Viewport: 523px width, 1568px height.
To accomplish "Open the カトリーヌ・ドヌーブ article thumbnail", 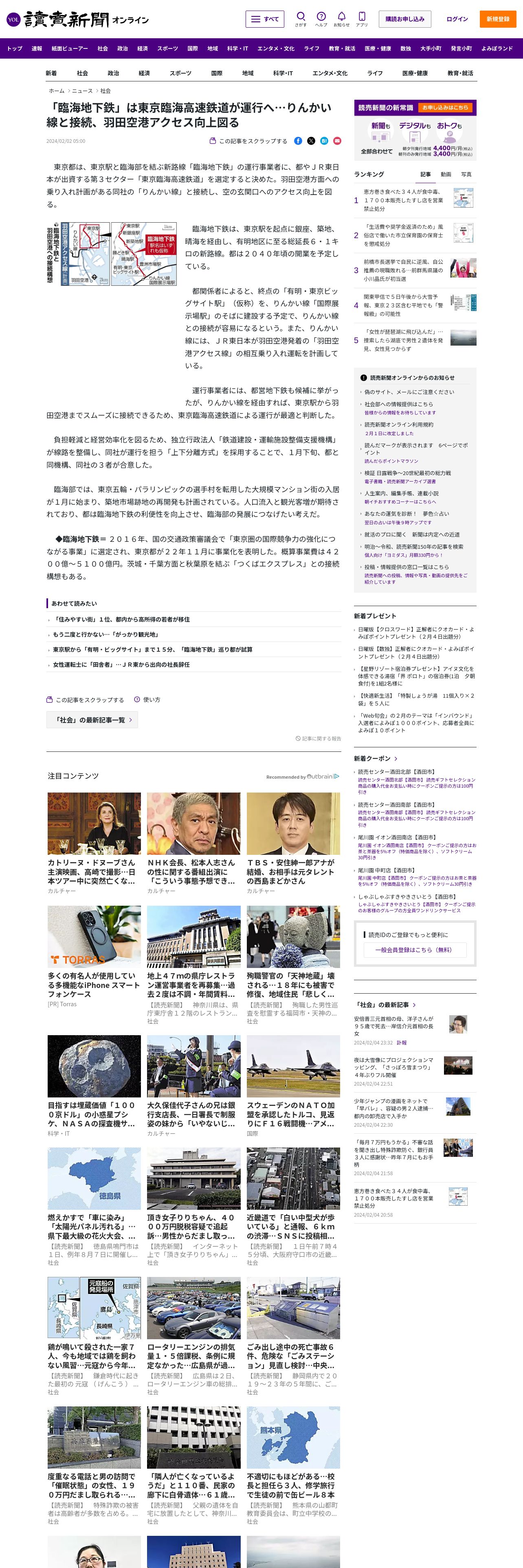I will click(x=94, y=823).
